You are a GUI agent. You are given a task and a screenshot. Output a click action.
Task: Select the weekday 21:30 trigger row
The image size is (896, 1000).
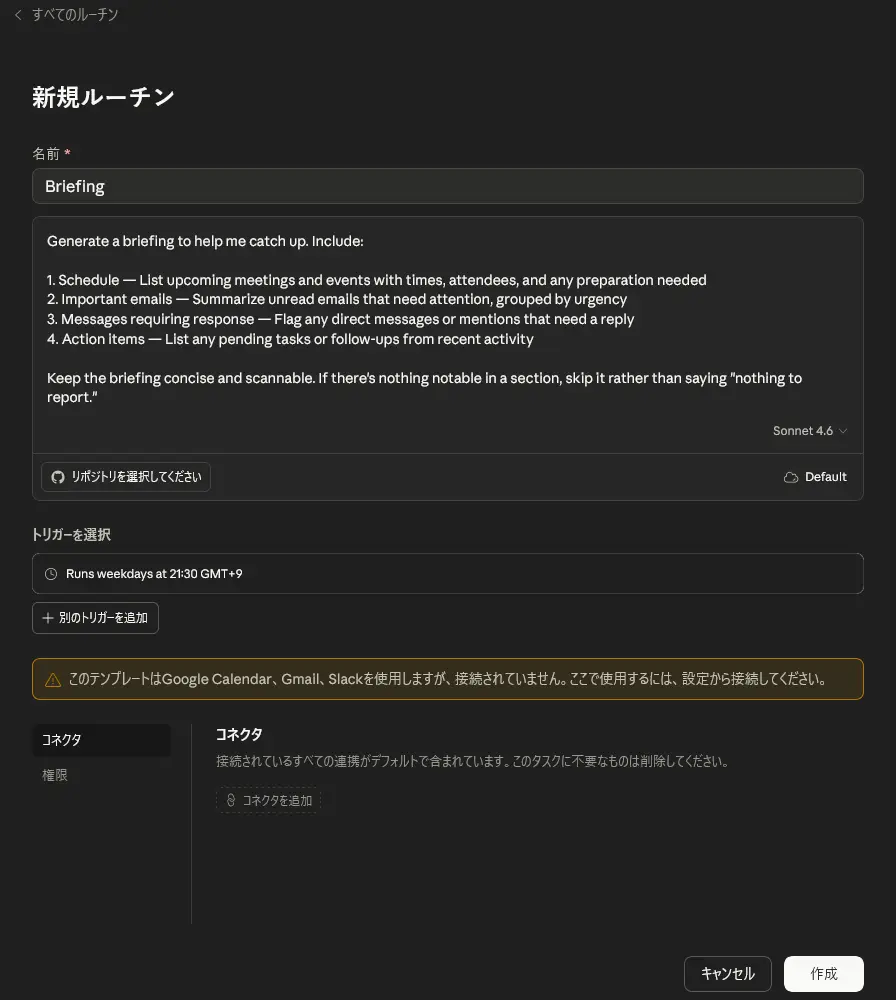tap(448, 573)
